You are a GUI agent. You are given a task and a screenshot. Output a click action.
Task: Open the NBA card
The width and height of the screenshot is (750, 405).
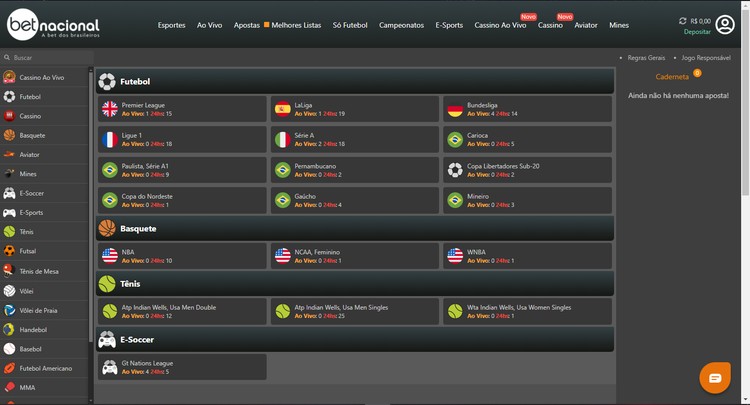(x=182, y=256)
